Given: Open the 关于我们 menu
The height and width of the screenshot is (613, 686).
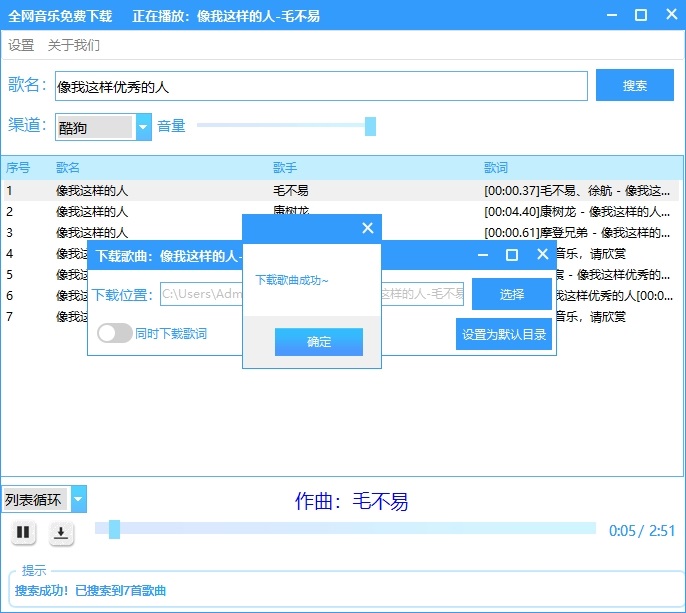Looking at the screenshot, I should (74, 45).
